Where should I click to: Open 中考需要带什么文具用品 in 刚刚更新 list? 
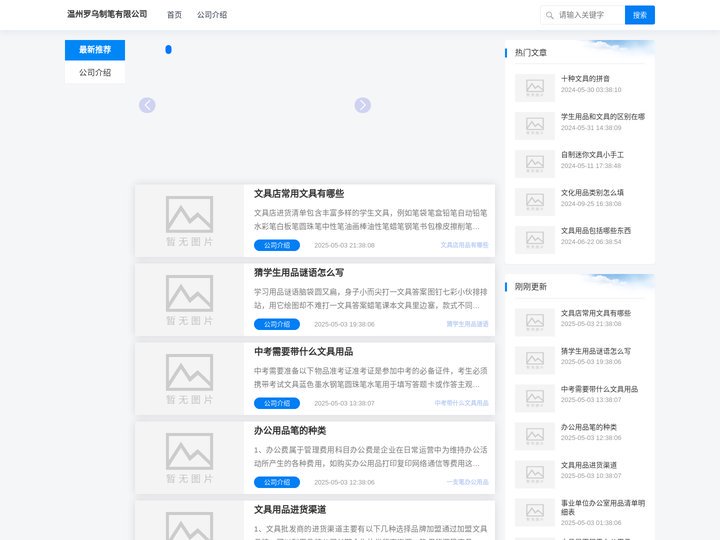pos(599,389)
